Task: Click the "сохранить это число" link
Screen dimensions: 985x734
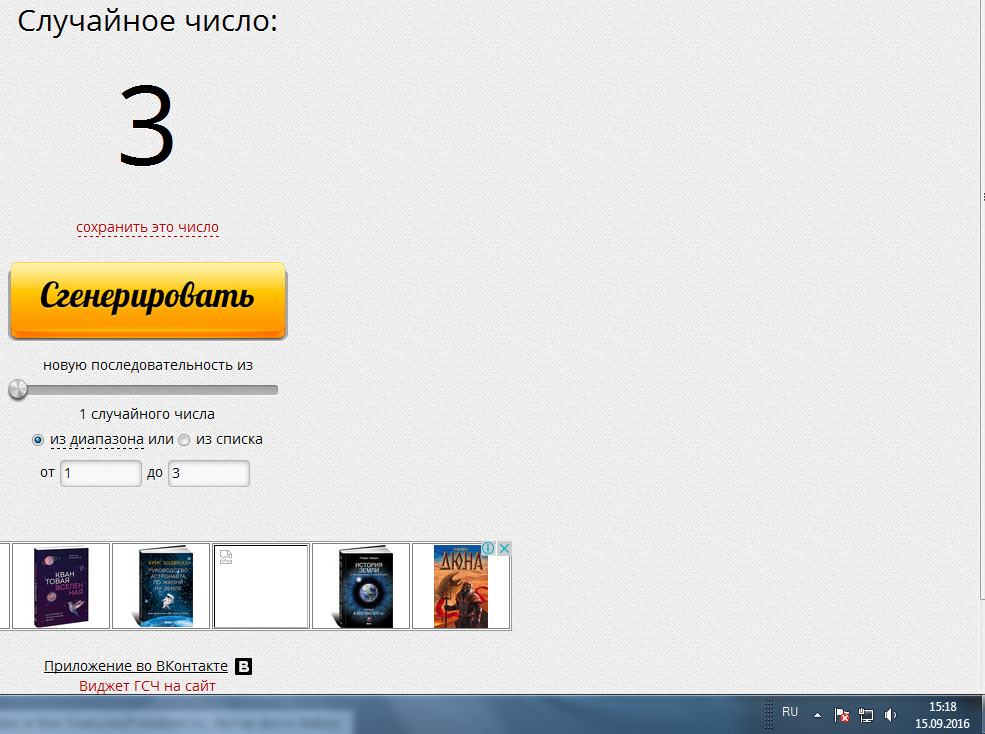Action: [x=148, y=227]
